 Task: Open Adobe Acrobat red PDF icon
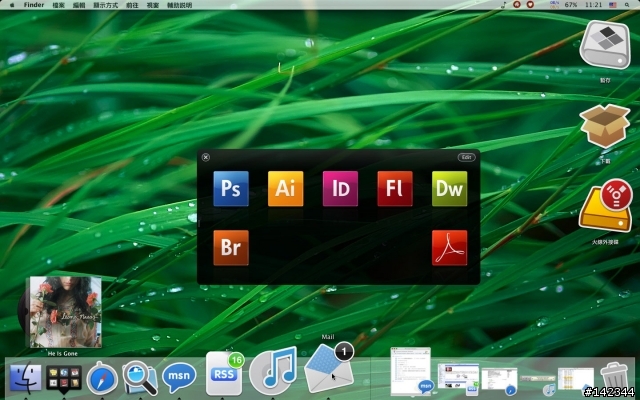[x=449, y=248]
